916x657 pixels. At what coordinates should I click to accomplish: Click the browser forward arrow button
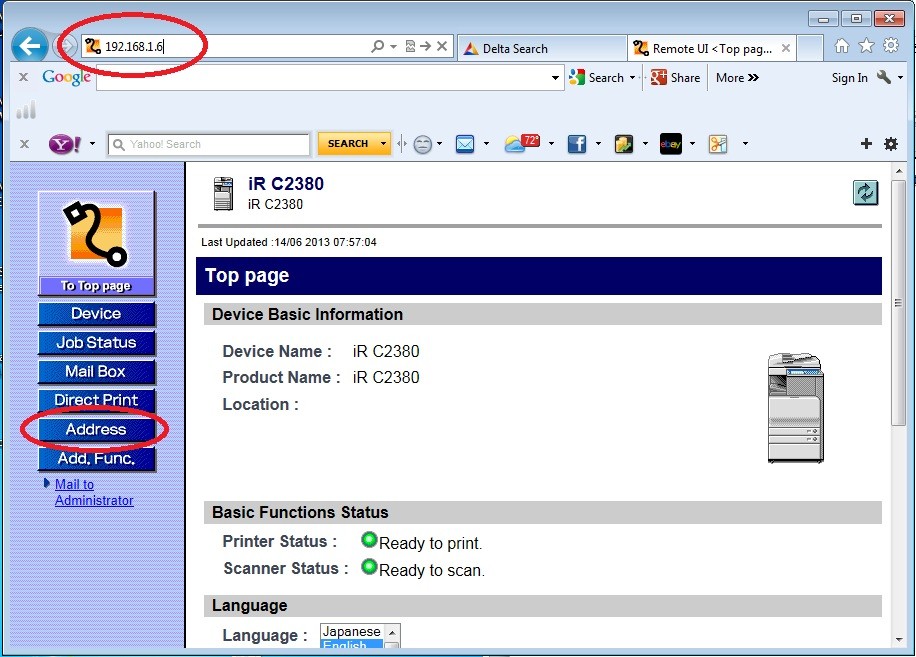66,46
